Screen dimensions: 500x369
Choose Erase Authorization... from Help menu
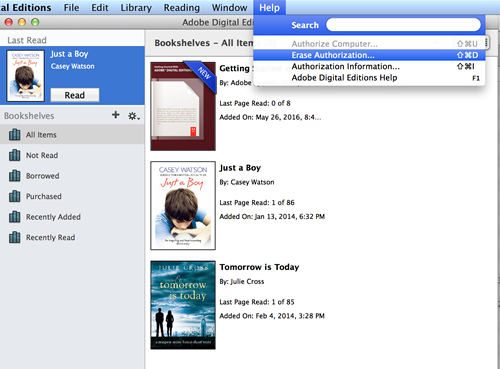click(369, 55)
